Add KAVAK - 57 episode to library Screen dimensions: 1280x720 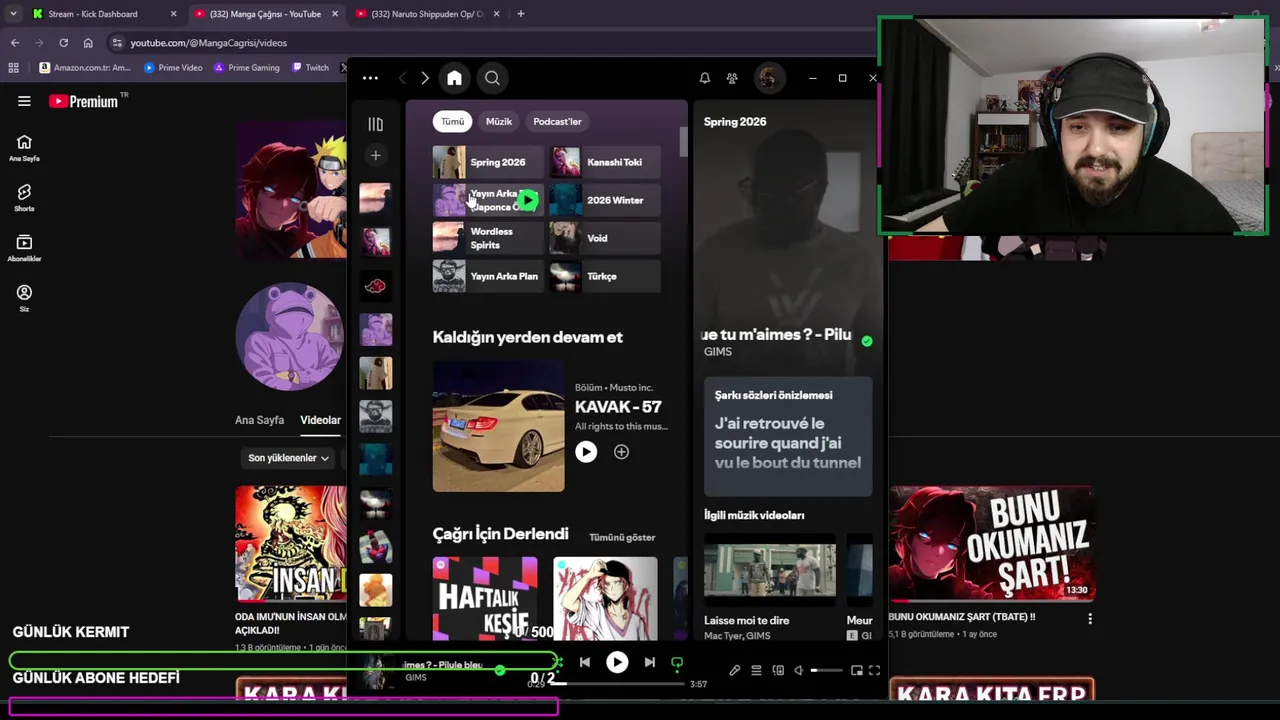click(x=621, y=452)
